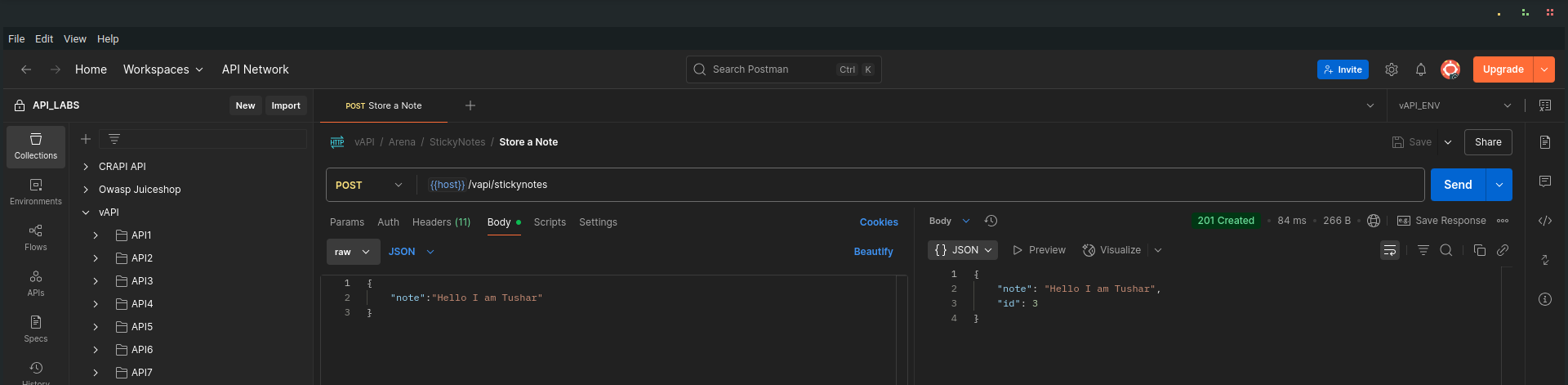Open APIs in the sidebar
Image resolution: width=1568 pixels, height=385 pixels.
click(x=36, y=284)
